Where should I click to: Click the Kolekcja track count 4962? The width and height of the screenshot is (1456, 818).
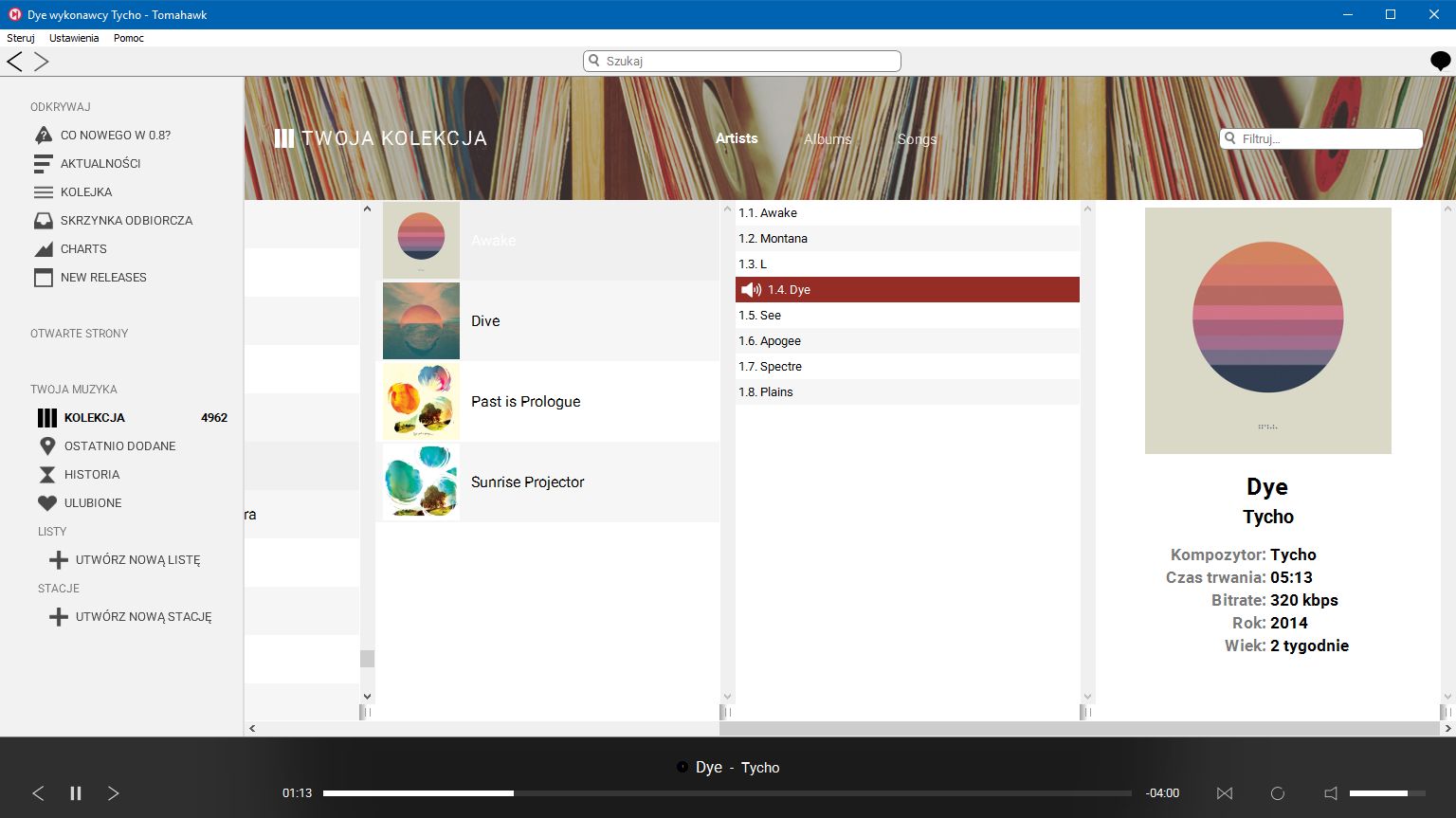click(x=214, y=417)
